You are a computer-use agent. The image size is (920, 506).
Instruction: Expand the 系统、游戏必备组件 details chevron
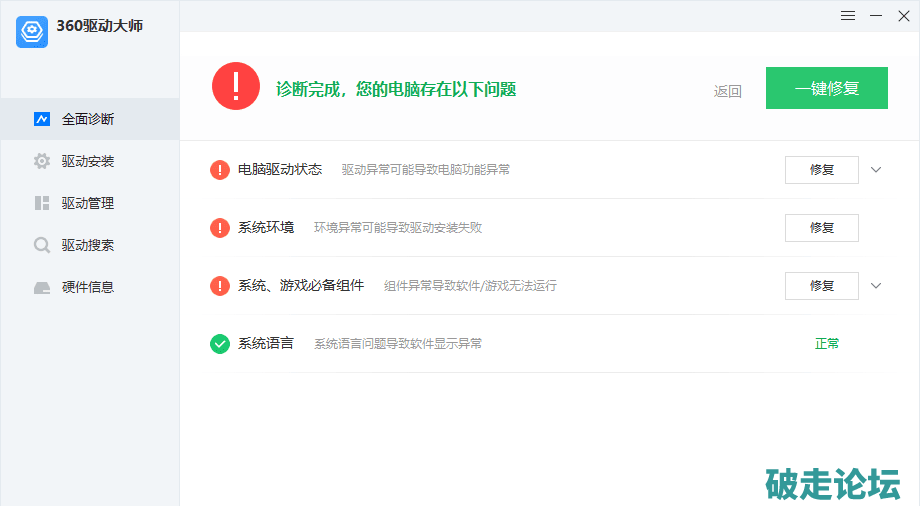pos(876,286)
